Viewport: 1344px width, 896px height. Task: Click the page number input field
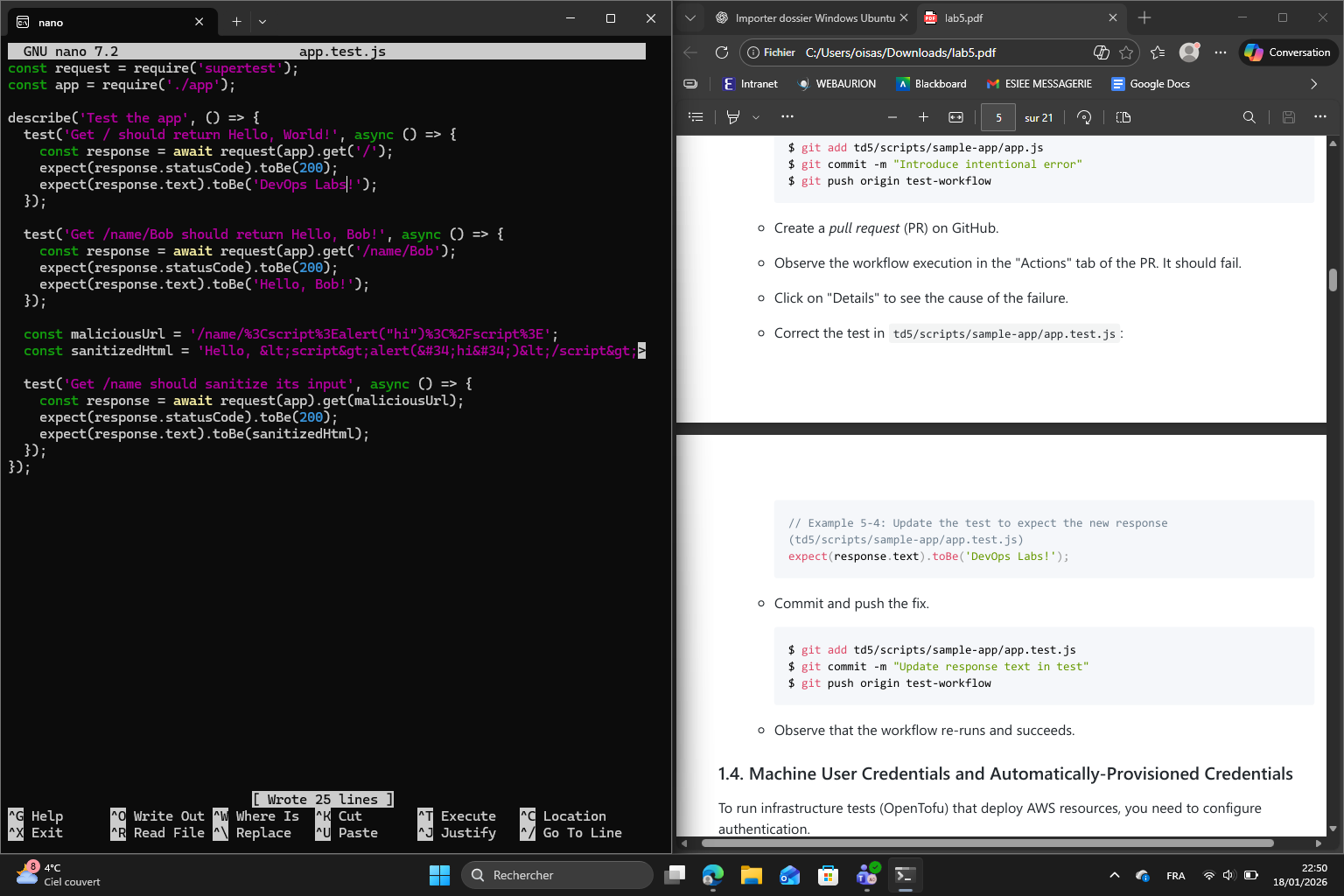[998, 117]
